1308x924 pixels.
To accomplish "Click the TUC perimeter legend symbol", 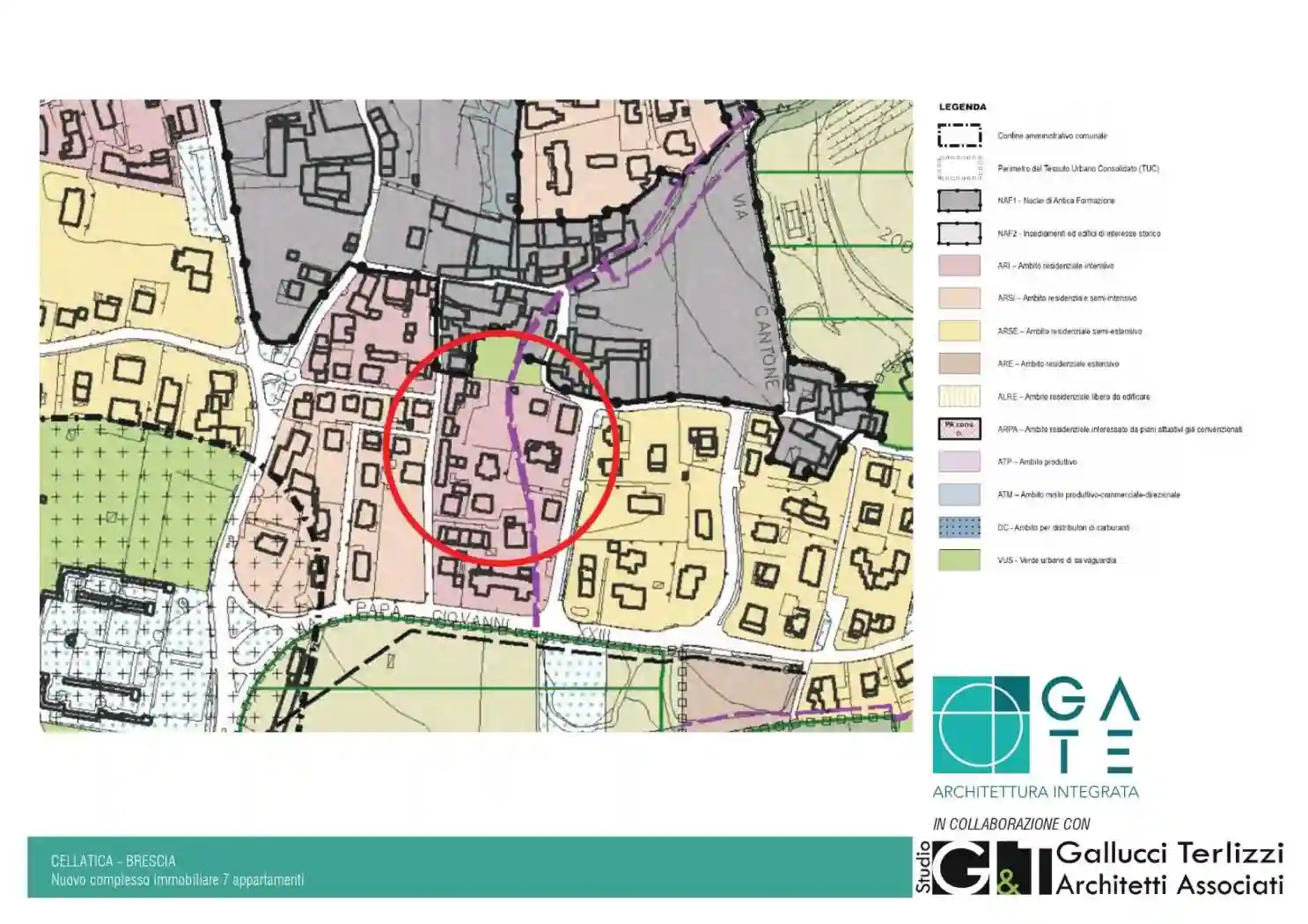I will click(x=959, y=168).
